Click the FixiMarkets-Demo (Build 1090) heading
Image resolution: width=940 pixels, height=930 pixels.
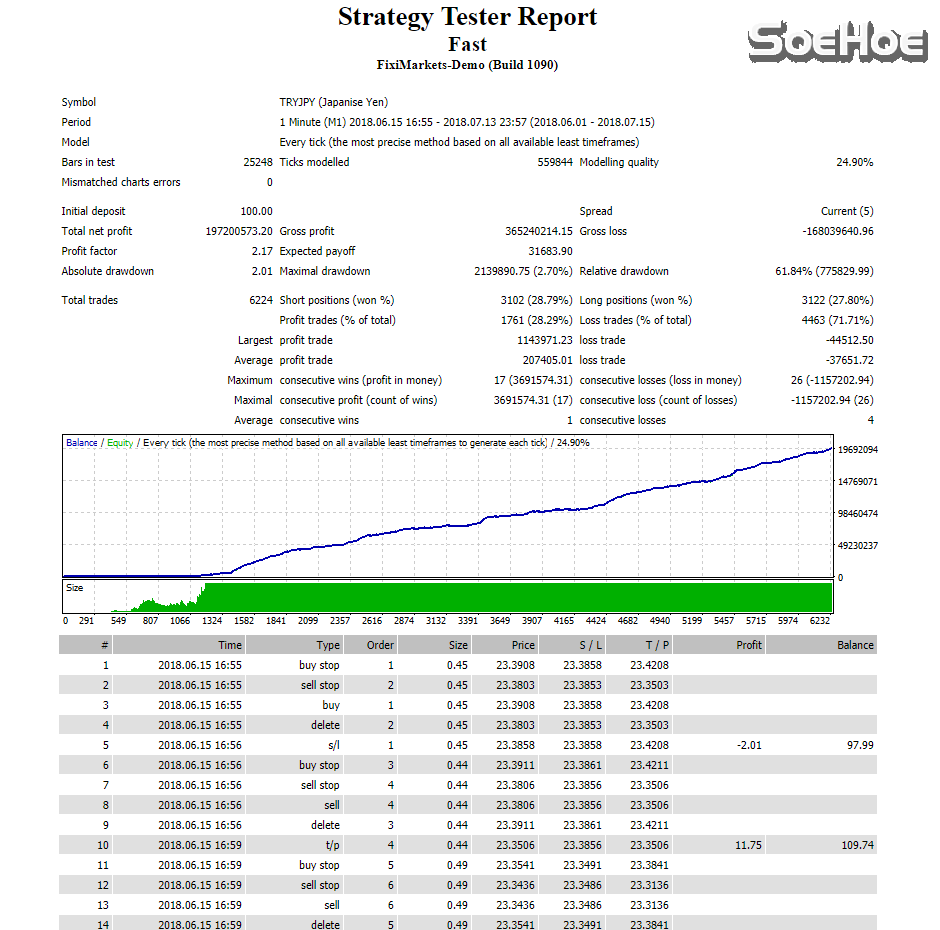467,65
